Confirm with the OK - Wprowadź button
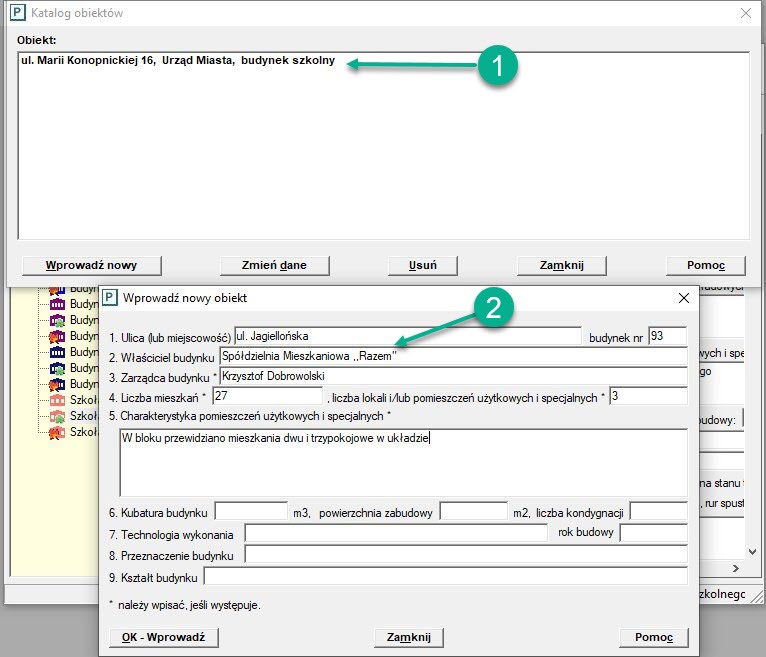 point(163,637)
